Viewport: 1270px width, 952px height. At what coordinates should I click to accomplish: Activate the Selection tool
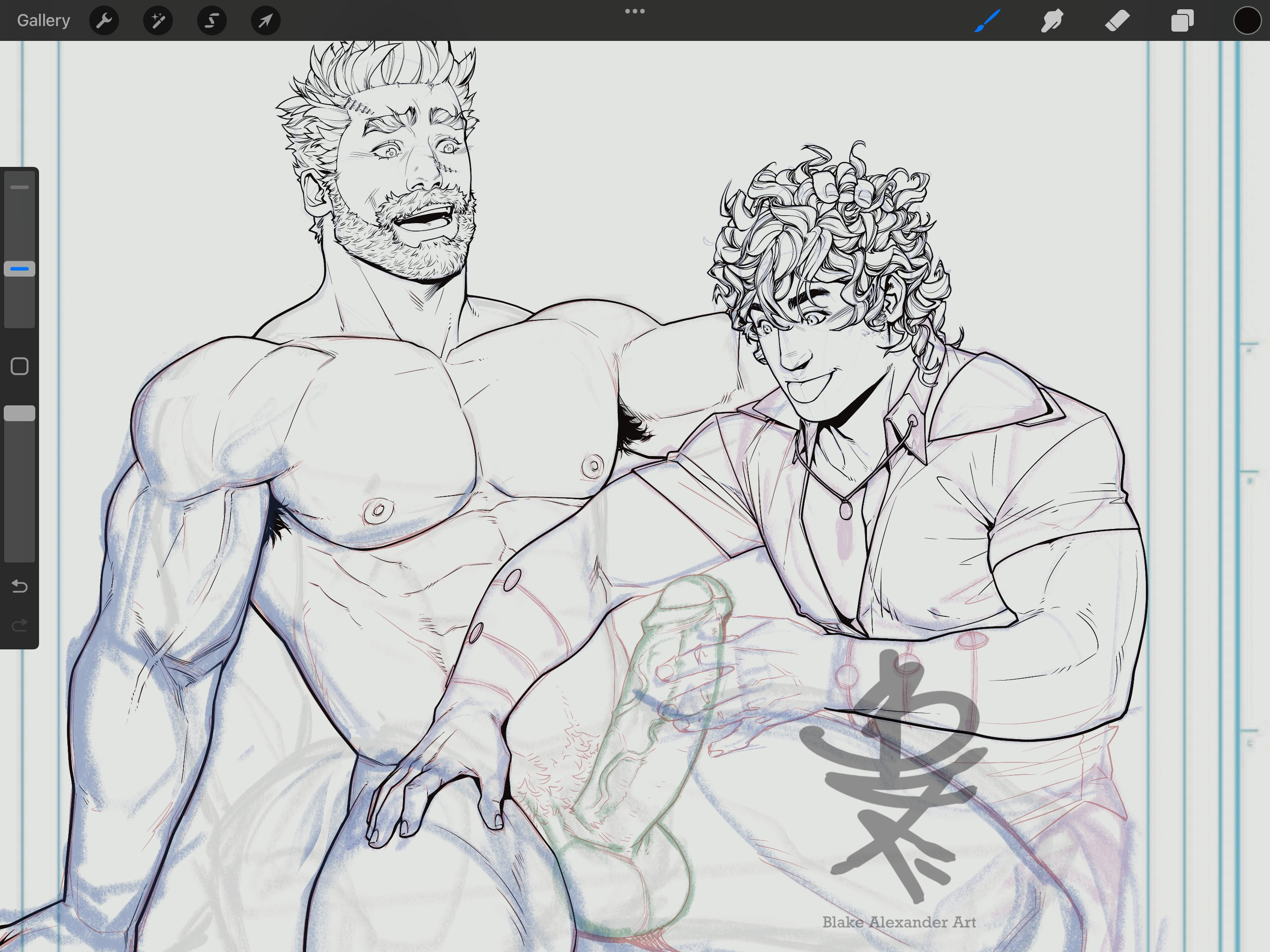[212, 20]
